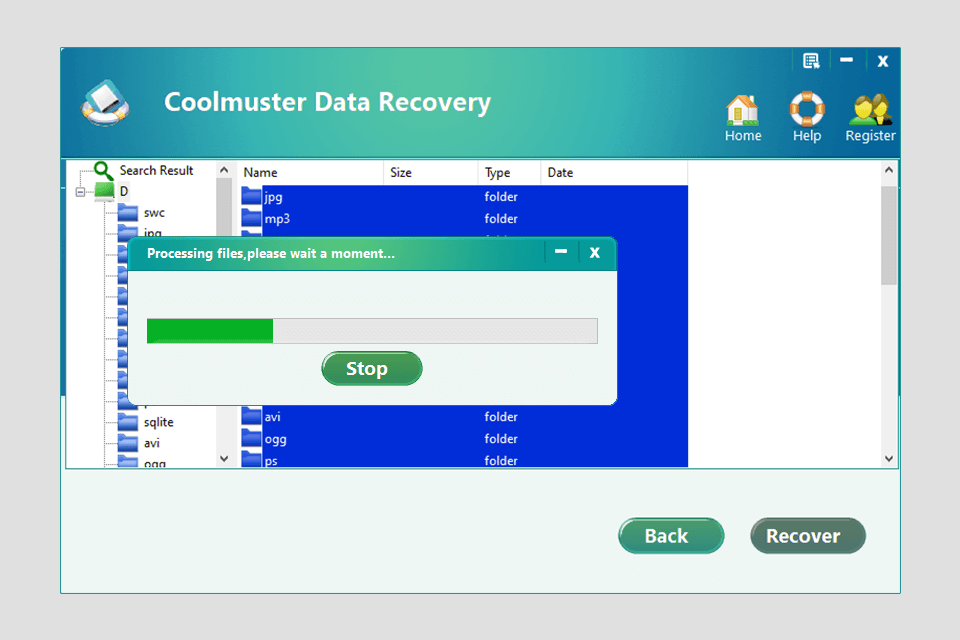Open the Home screen via house icon

[742, 105]
